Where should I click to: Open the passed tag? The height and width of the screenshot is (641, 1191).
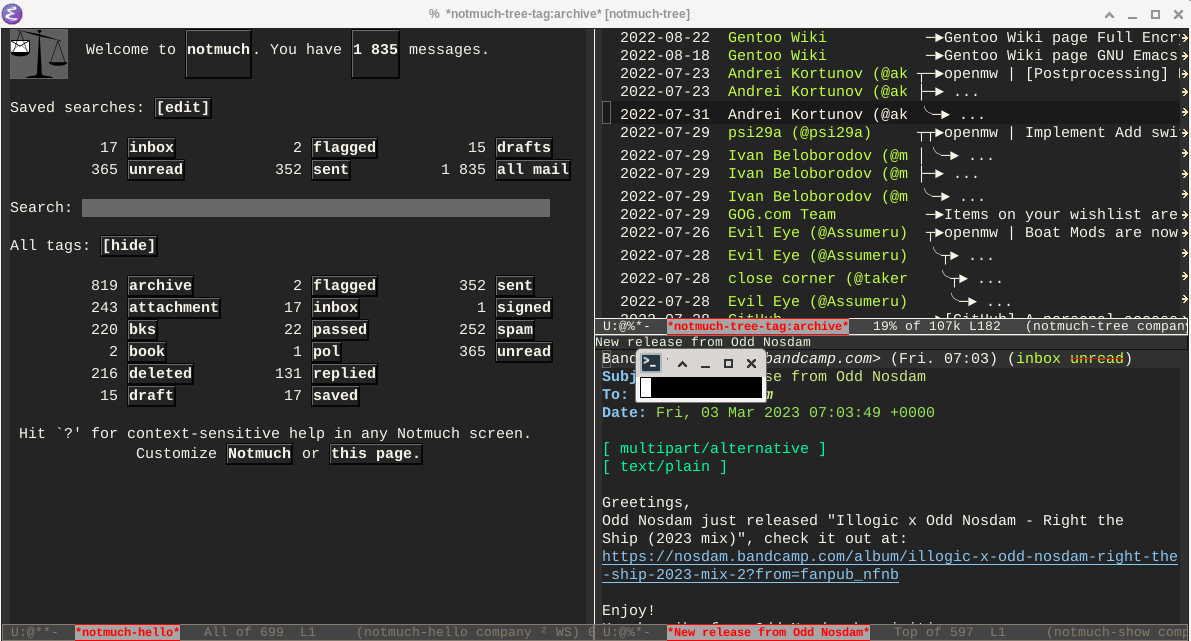click(x=340, y=330)
